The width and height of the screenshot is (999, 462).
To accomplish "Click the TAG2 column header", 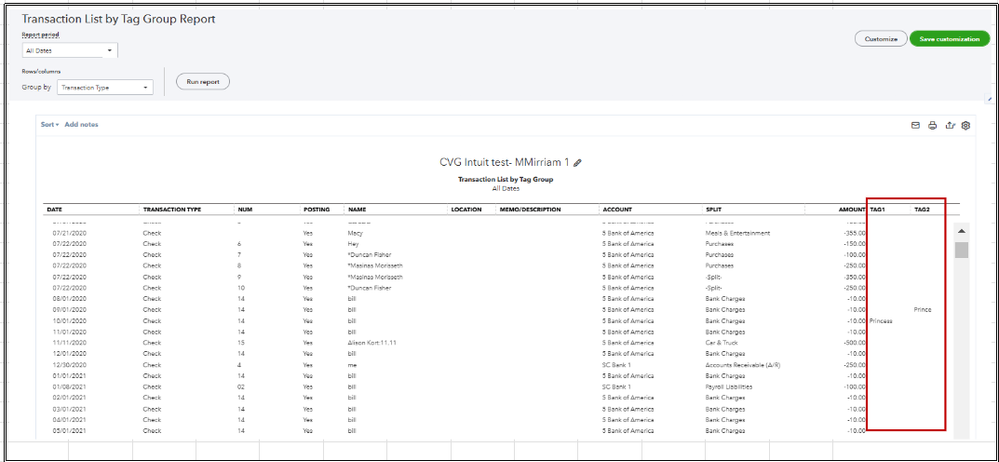I will point(922,210).
